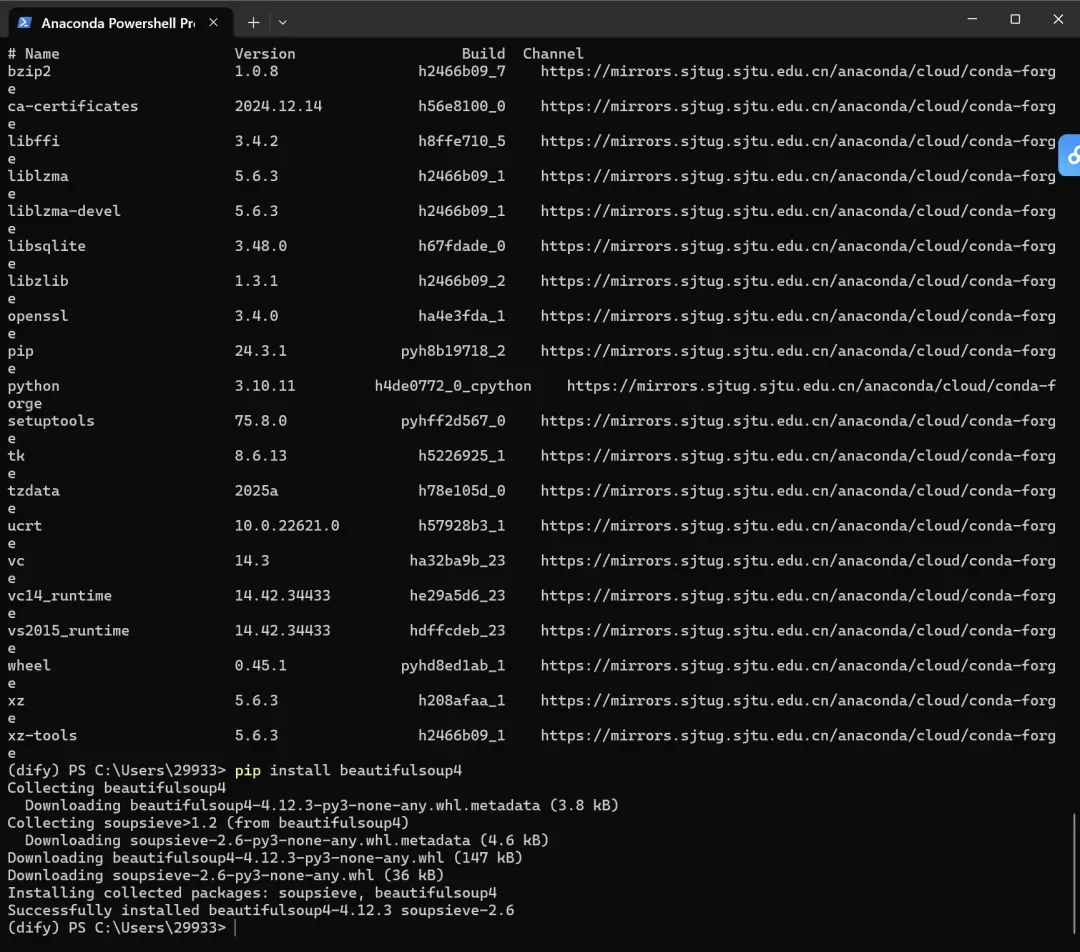Maximize the terminal window
The image size is (1080, 952).
click(1015, 19)
